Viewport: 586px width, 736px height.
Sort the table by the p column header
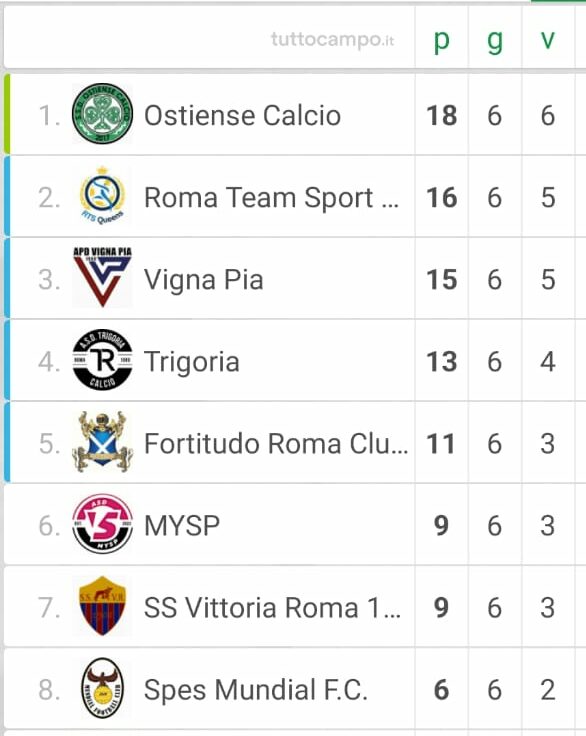tap(441, 41)
